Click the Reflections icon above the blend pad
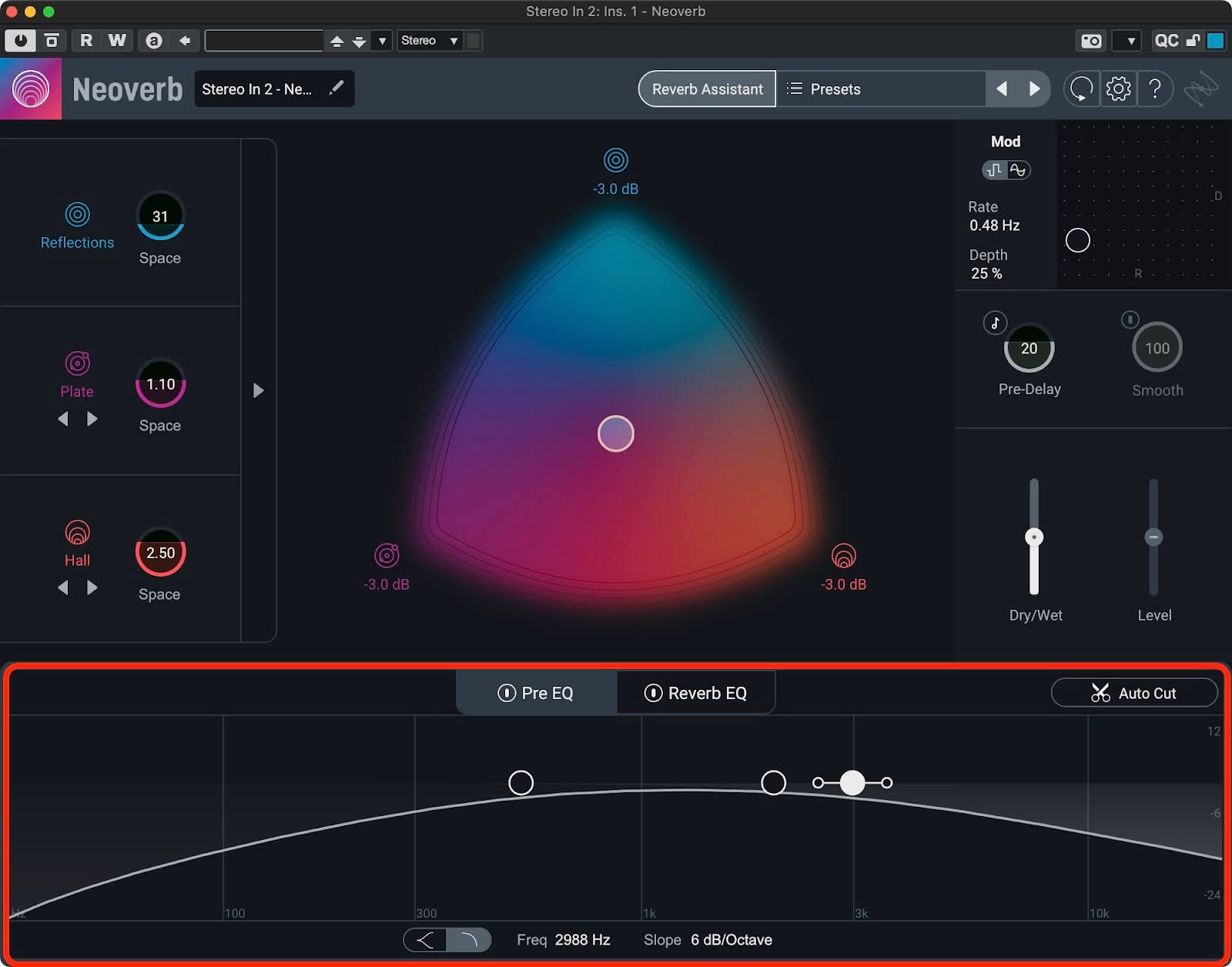Image resolution: width=1232 pixels, height=967 pixels. pos(616,160)
